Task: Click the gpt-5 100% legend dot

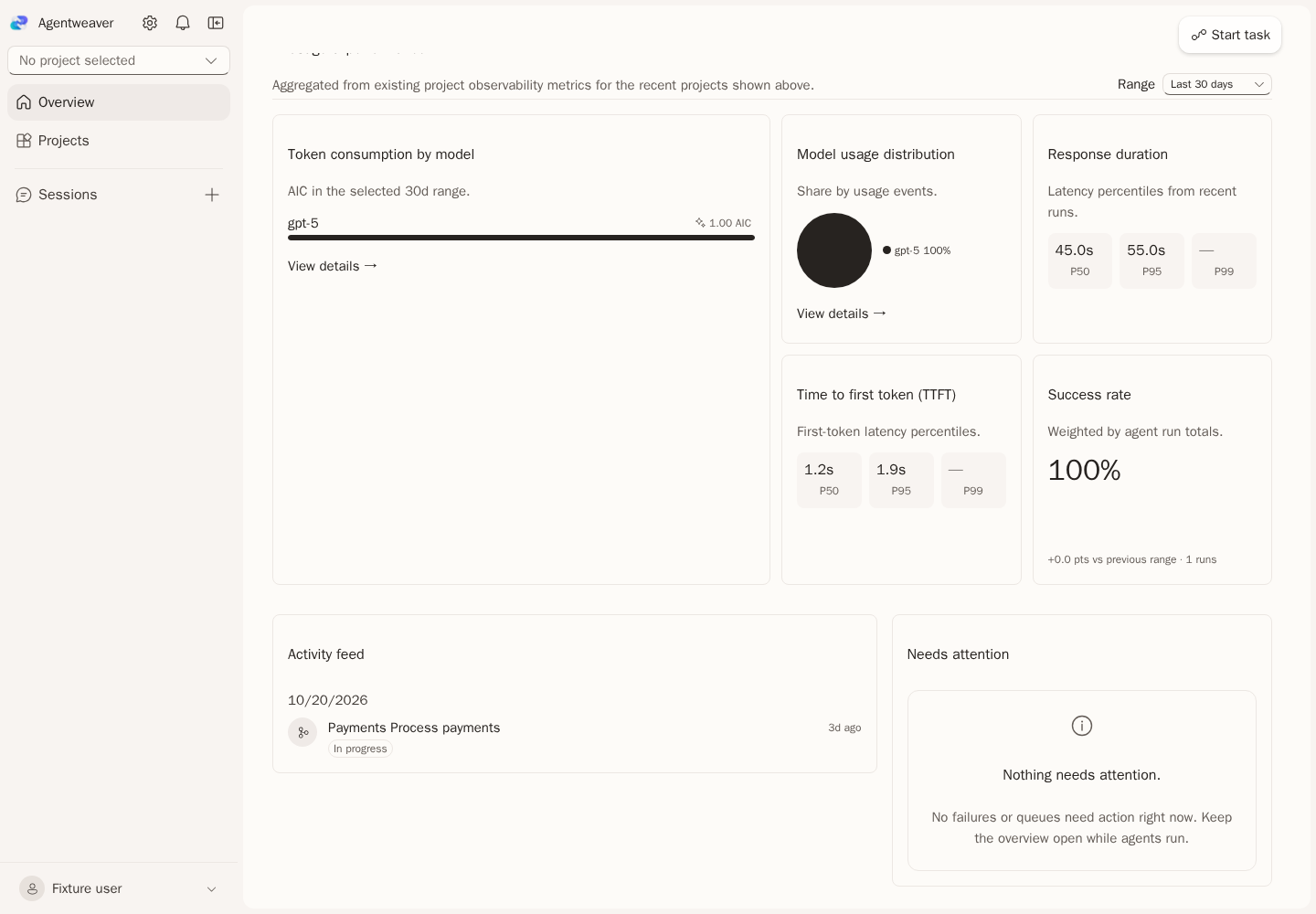Action: click(886, 250)
